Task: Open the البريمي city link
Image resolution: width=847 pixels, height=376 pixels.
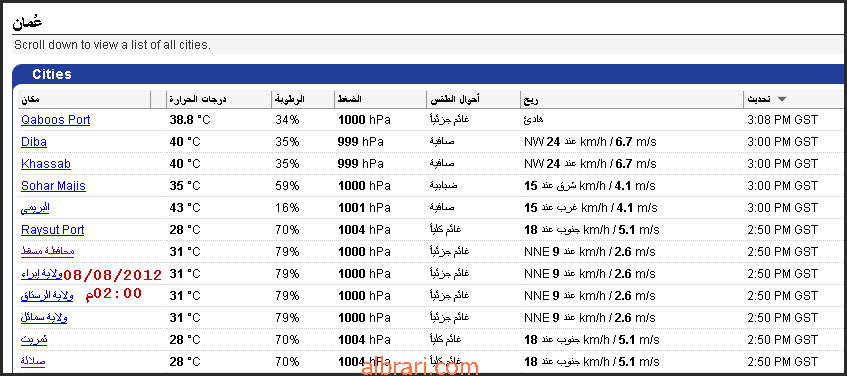Action: (35, 207)
